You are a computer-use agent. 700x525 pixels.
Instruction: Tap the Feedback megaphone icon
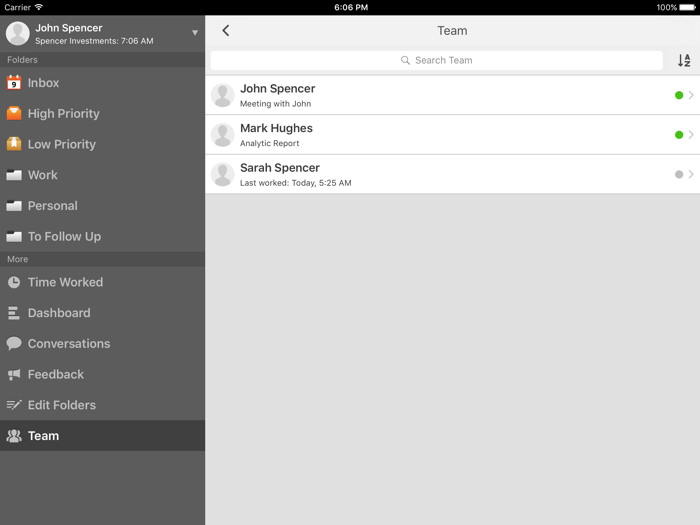(x=14, y=374)
